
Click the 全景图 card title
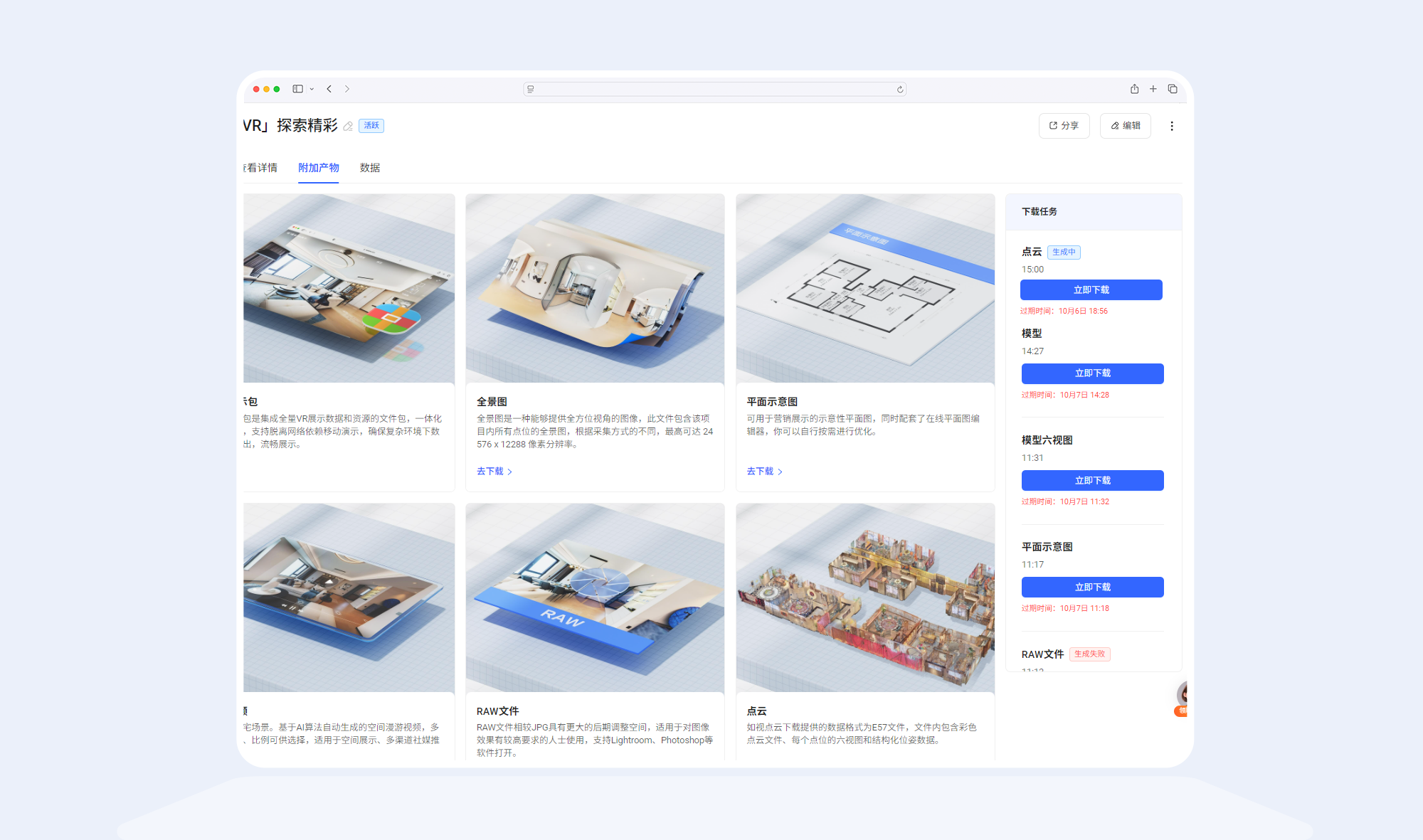pyautogui.click(x=492, y=402)
